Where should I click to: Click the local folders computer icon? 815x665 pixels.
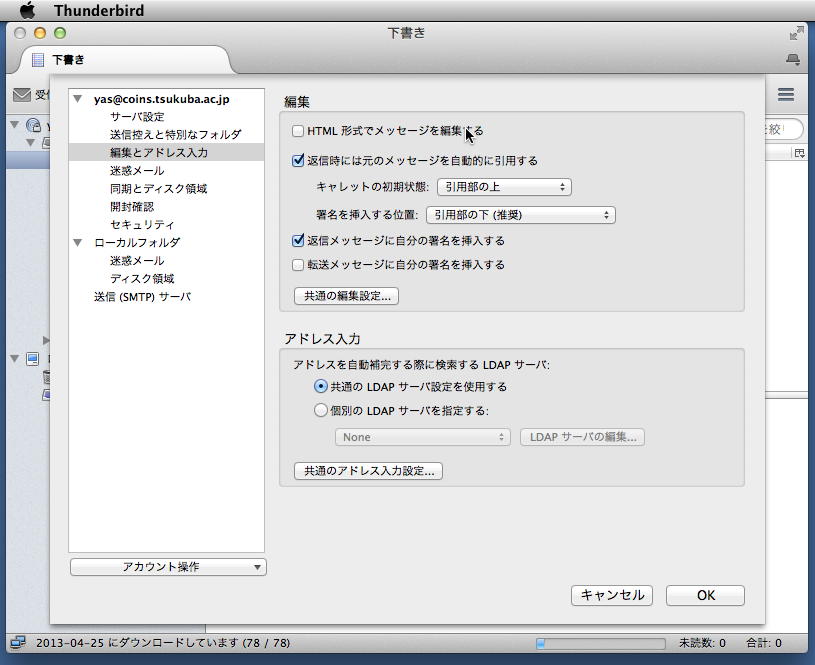coord(33,359)
